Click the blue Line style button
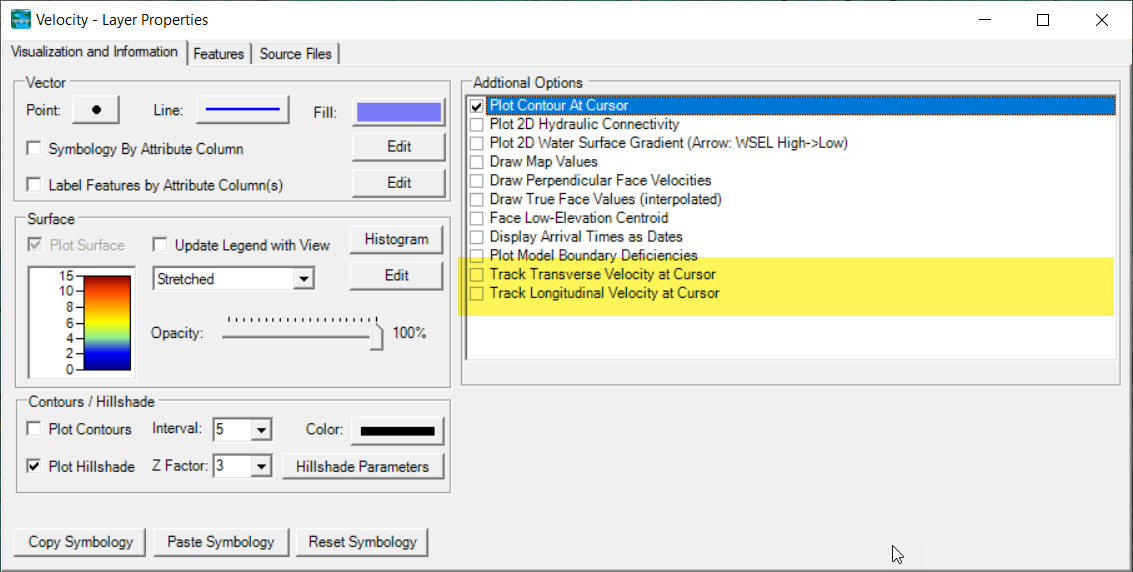Image resolution: width=1133 pixels, height=572 pixels. tap(242, 110)
